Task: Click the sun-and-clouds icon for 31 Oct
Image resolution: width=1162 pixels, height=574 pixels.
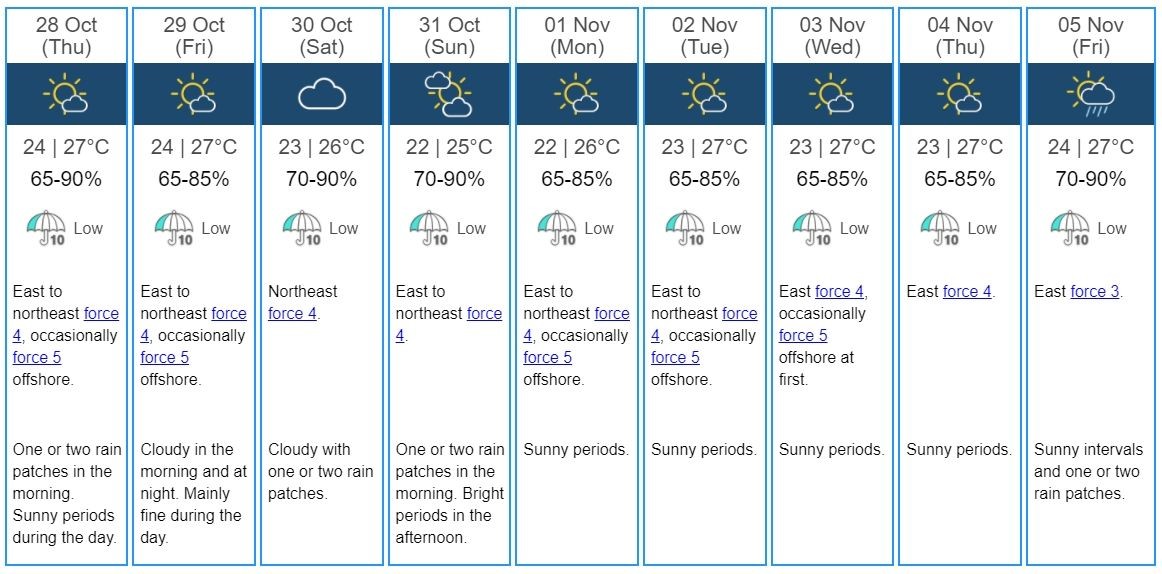Action: tap(449, 94)
